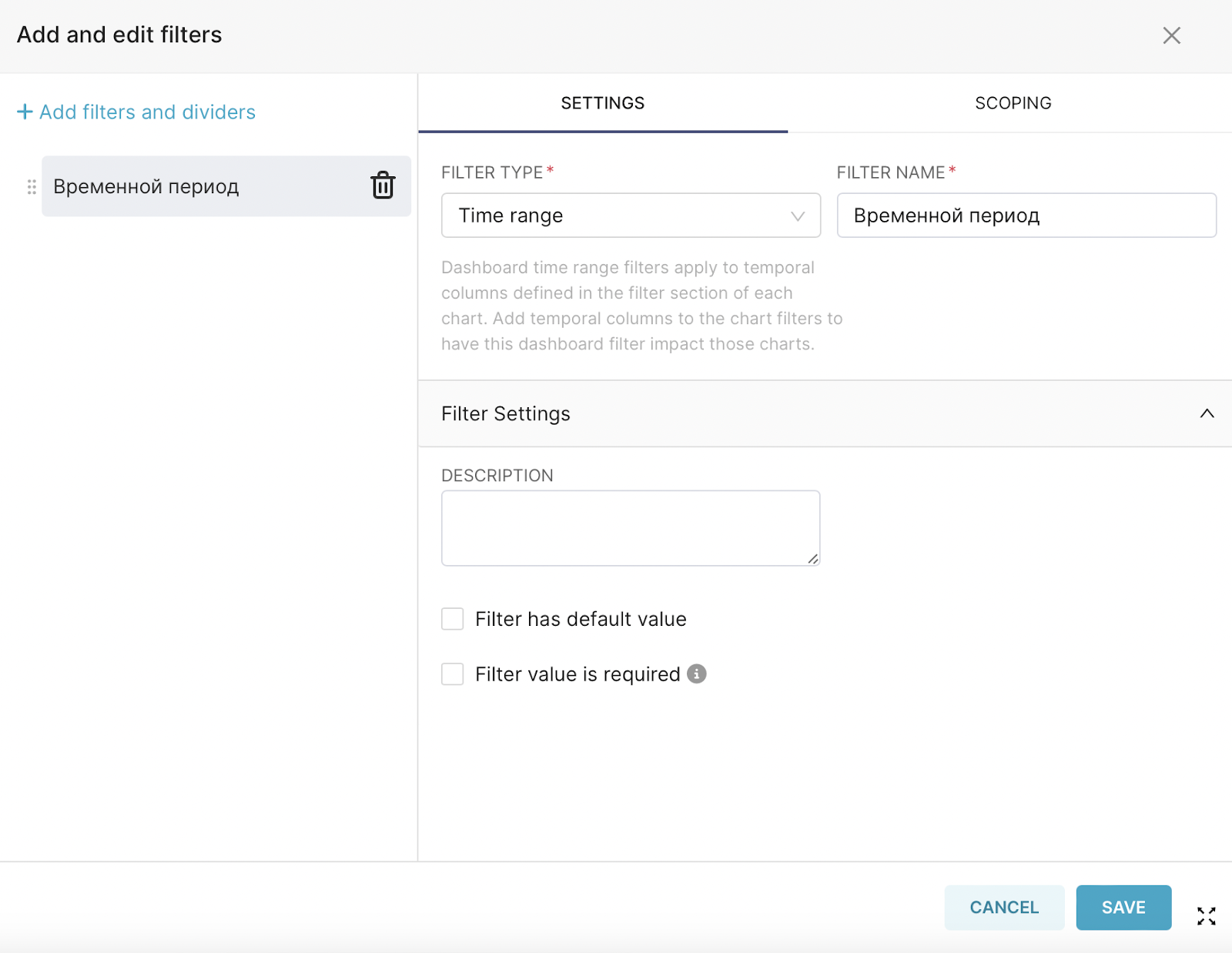
Task: Open the Filter Type dropdown
Action: point(631,216)
